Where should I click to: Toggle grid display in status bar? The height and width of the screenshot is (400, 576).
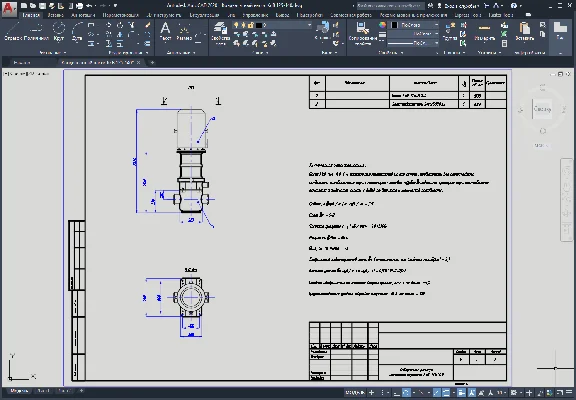tap(372, 393)
